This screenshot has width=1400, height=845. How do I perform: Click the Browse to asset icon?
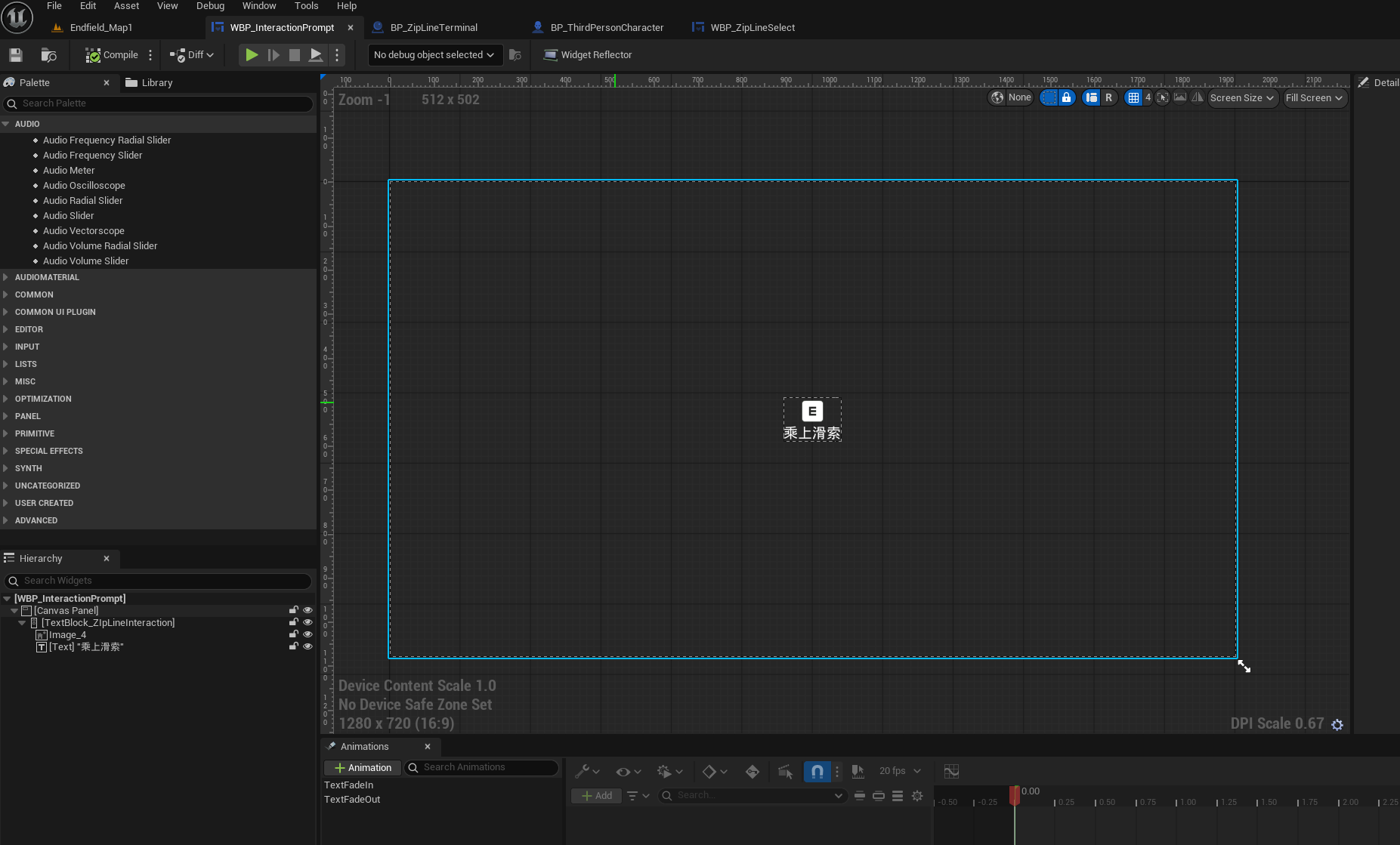pos(48,55)
